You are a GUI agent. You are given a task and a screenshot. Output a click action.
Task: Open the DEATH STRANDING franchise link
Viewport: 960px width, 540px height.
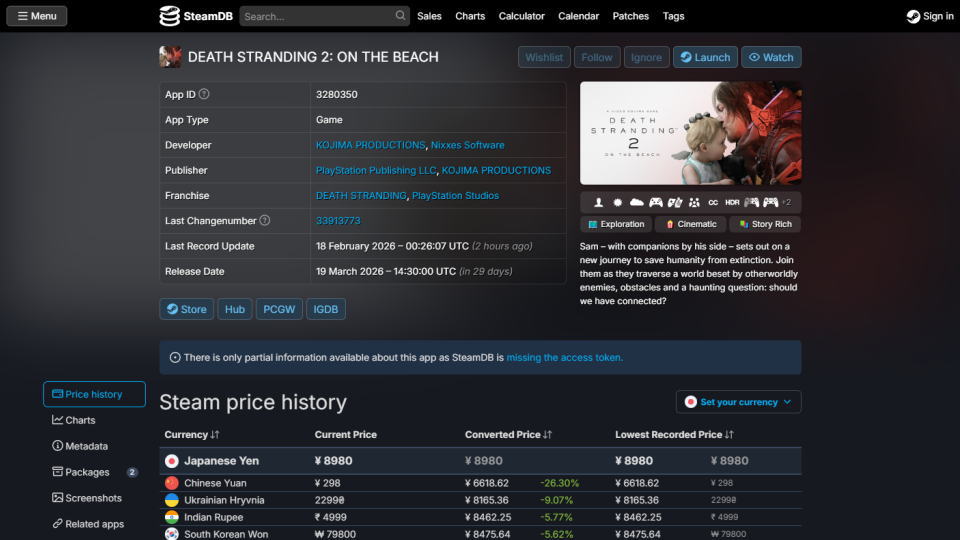pyautogui.click(x=361, y=195)
